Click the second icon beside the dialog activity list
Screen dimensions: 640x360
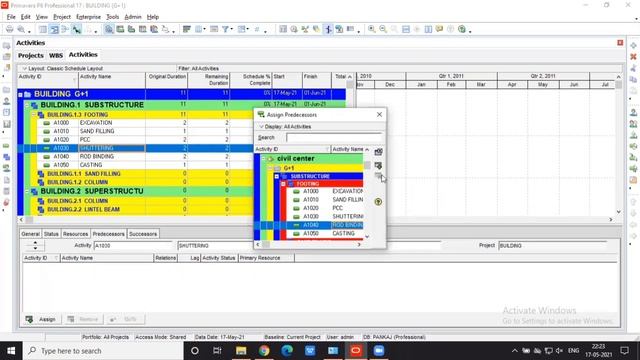coord(378,165)
